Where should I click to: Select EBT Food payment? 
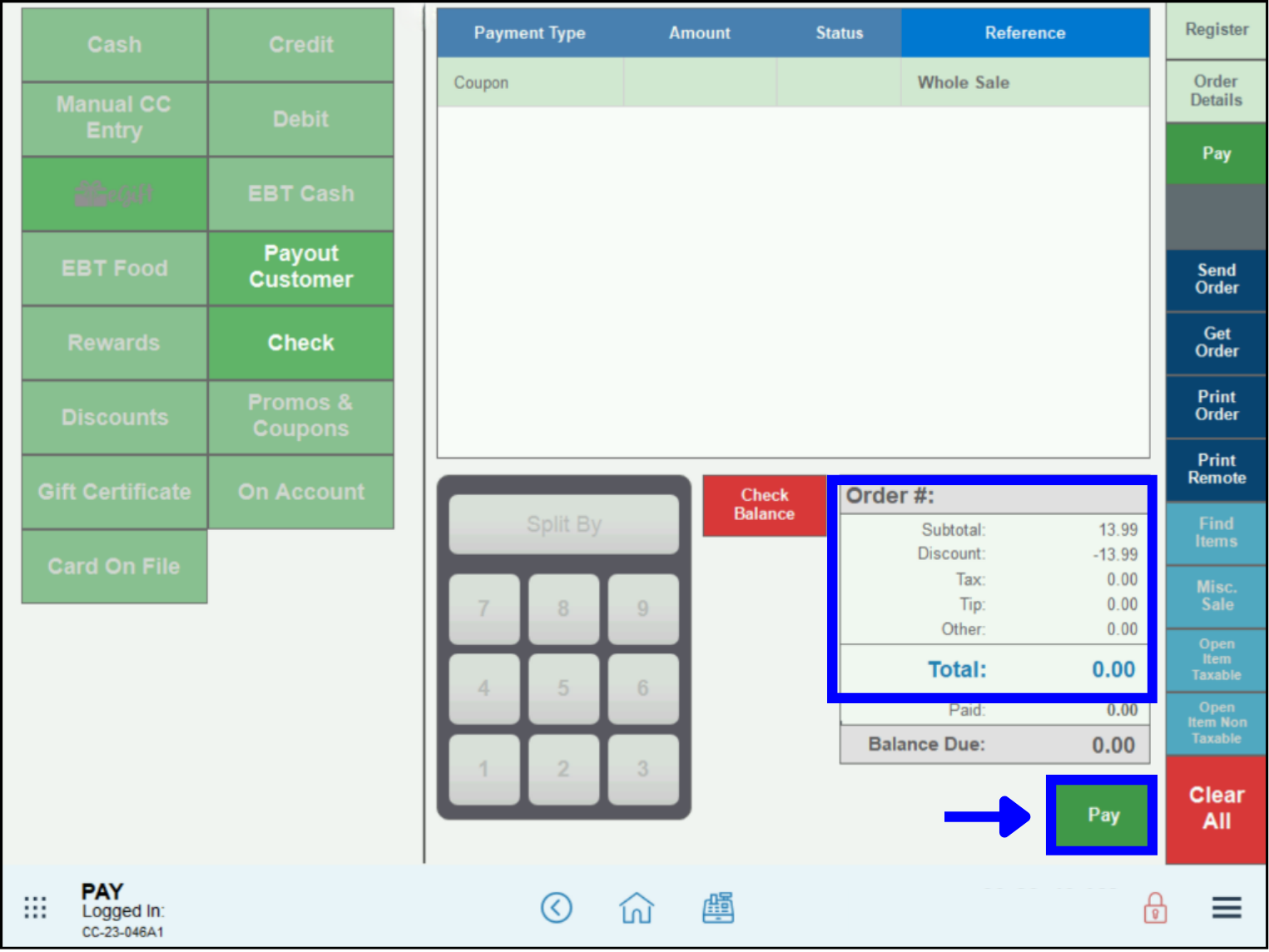115,268
